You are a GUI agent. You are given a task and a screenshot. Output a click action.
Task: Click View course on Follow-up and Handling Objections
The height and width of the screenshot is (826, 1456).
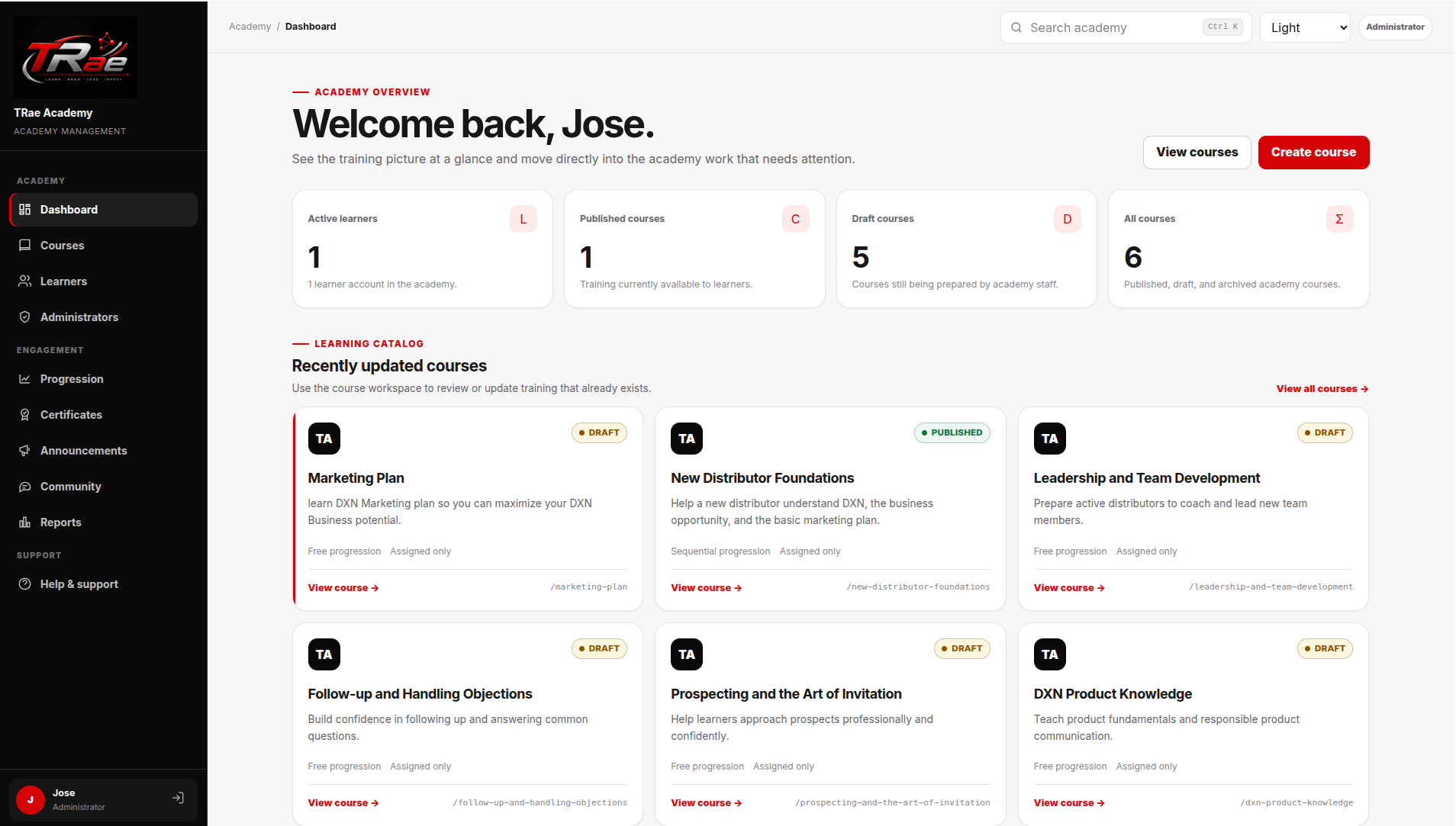343,803
